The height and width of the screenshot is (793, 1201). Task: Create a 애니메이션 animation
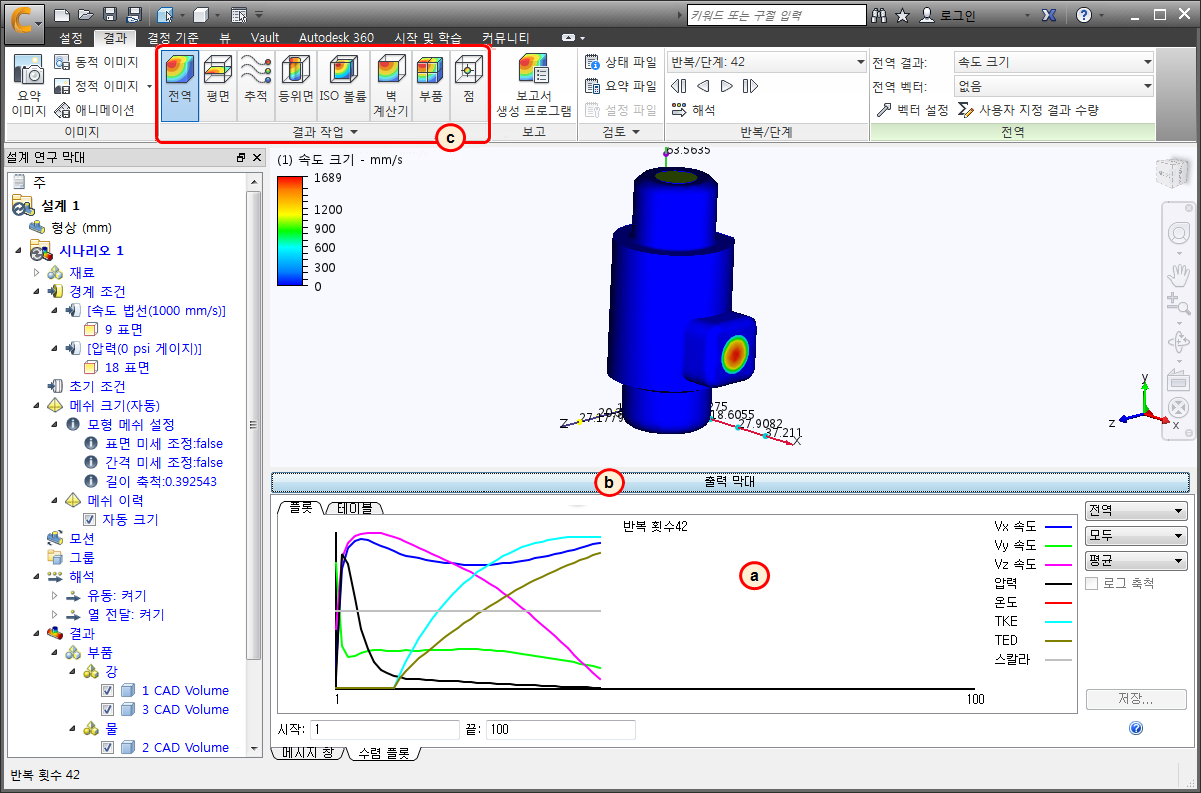(94, 110)
